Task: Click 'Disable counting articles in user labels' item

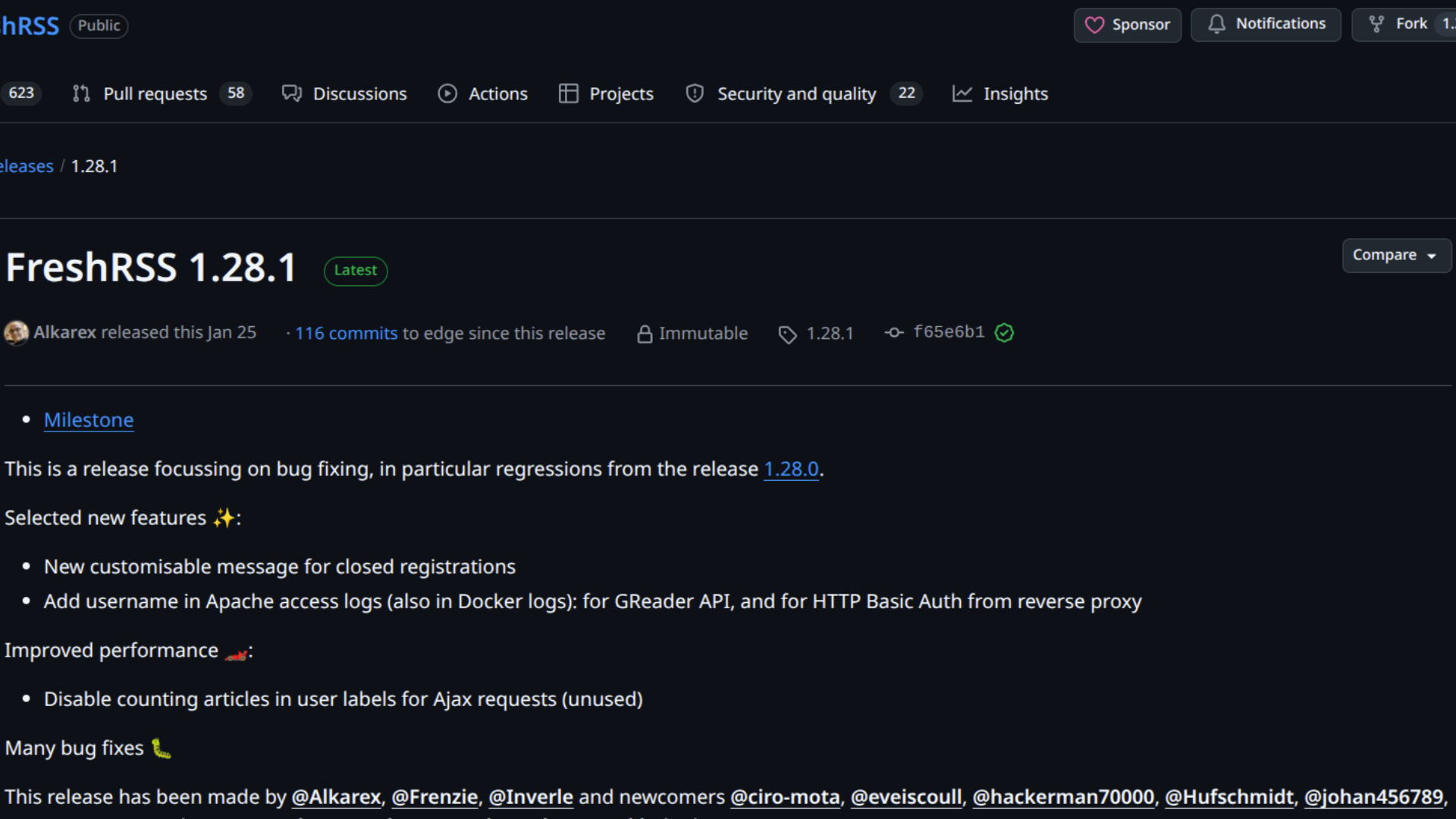Action: tap(344, 699)
